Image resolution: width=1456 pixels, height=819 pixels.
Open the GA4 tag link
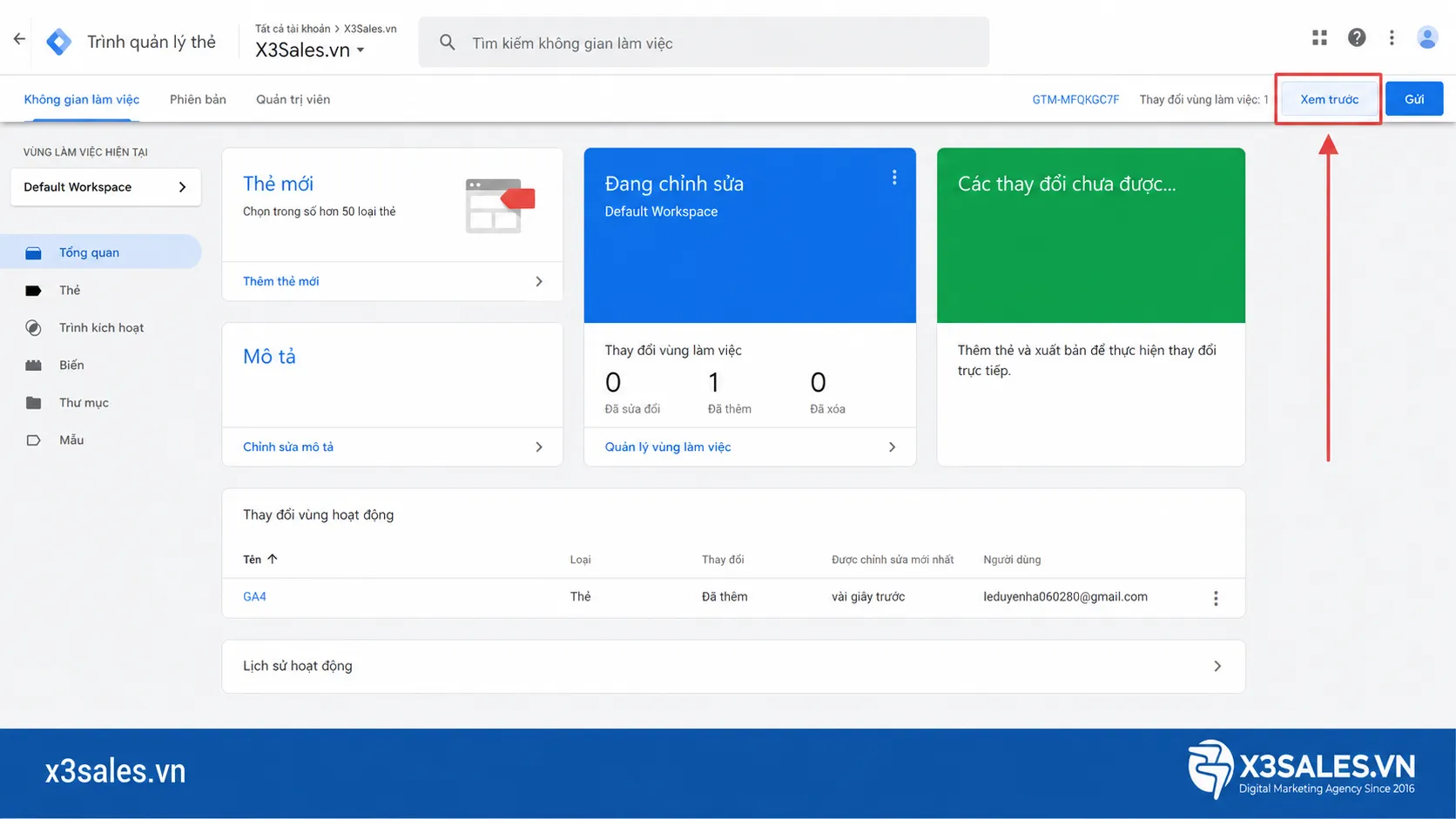pyautogui.click(x=254, y=597)
